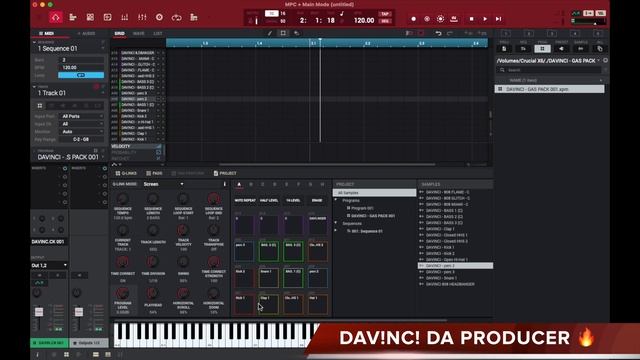This screenshot has width=640, height=360.
Task: Show program files in browser filter
Action: tap(542, 49)
